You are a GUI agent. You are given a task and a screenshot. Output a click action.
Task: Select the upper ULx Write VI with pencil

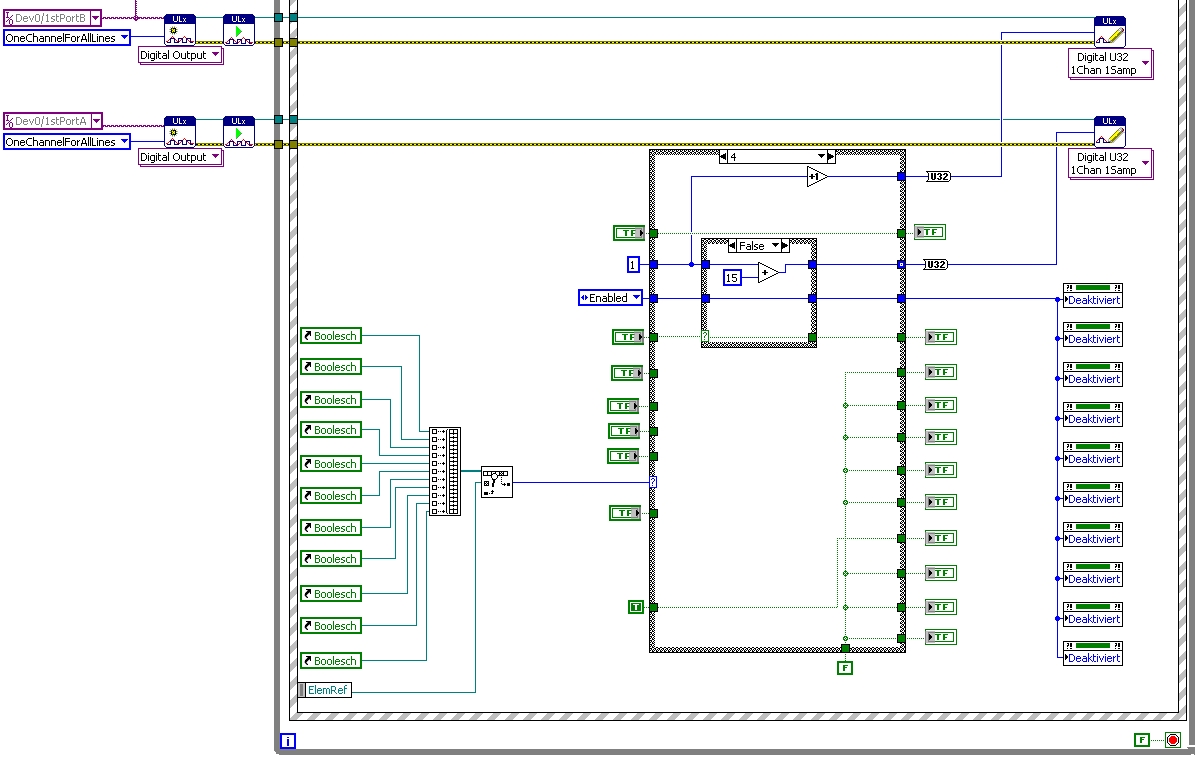(1110, 31)
